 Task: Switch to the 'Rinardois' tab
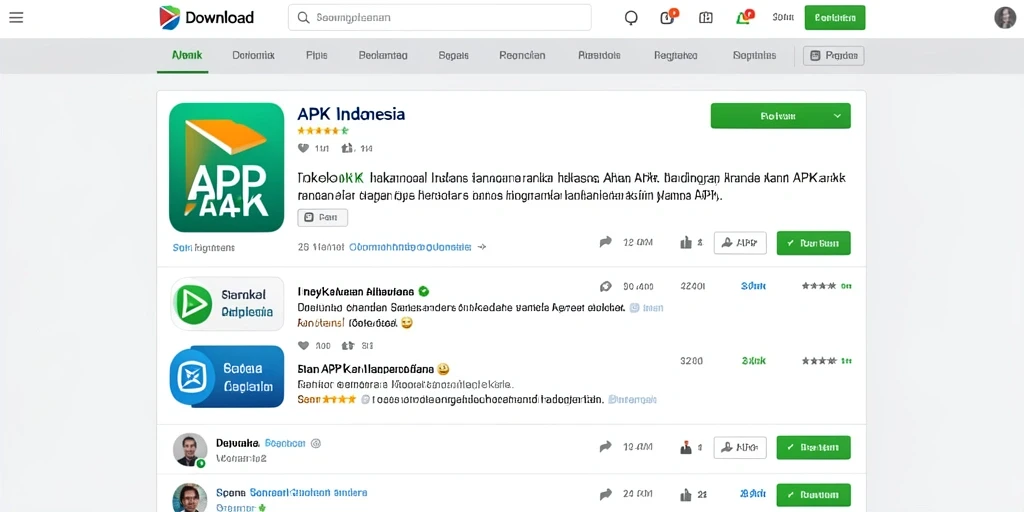point(600,56)
